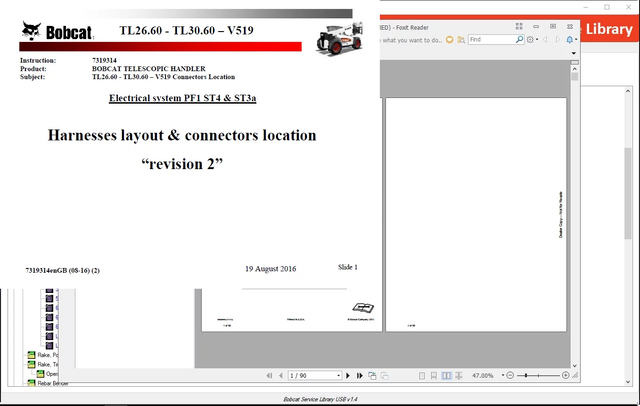Click the previous page arrow

click(279, 376)
